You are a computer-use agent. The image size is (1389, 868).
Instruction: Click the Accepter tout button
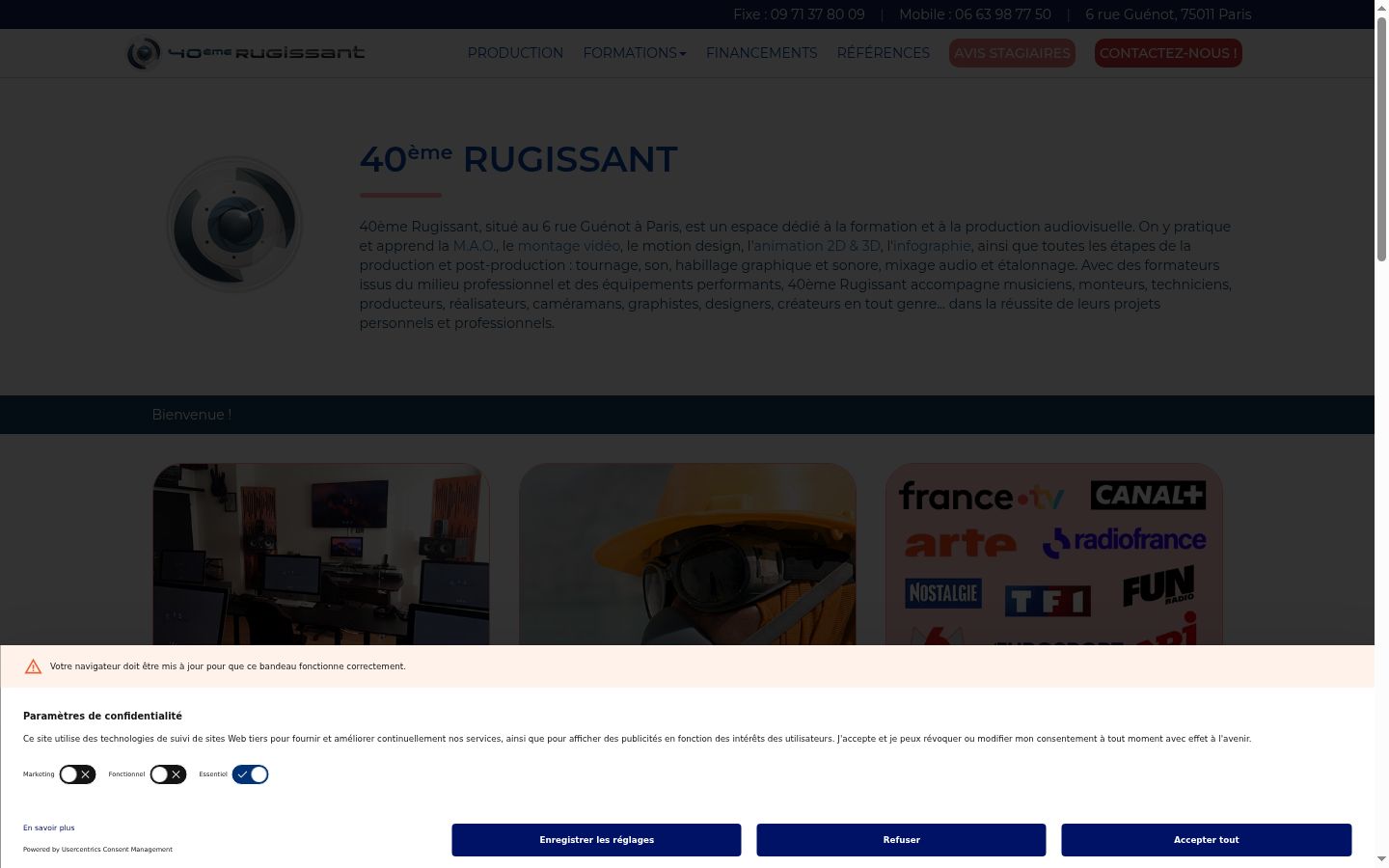(1207, 840)
